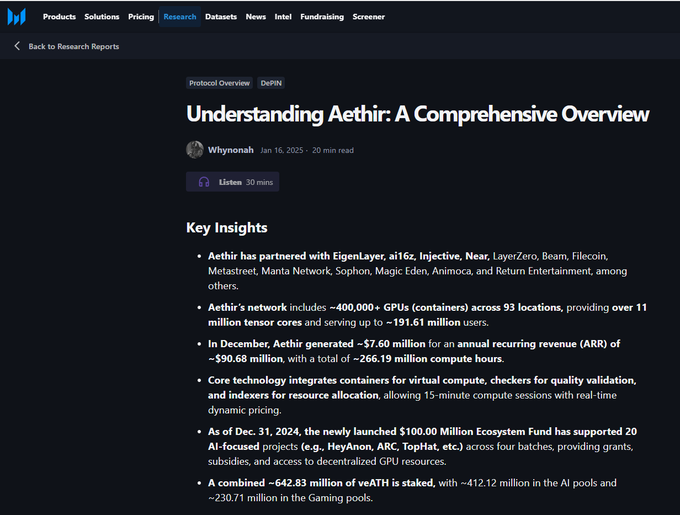Screen dimensions: 680x515
Task: Open the Datasets nav item
Action: click(x=221, y=17)
